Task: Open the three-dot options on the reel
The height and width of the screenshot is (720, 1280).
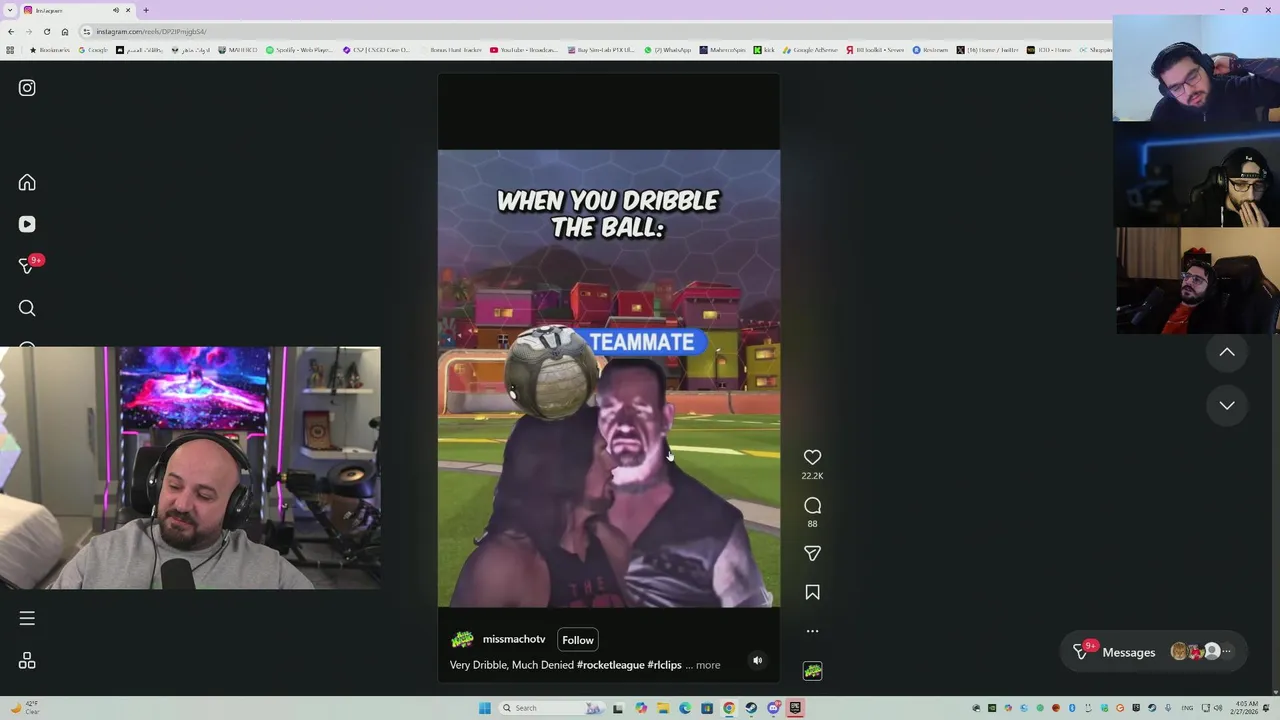Action: 812,631
